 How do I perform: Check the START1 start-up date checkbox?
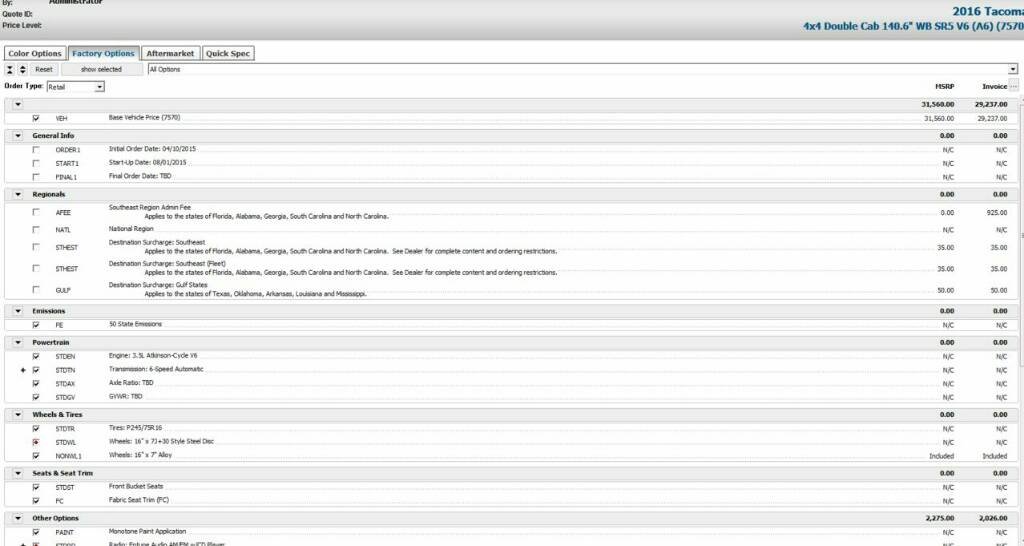36,163
